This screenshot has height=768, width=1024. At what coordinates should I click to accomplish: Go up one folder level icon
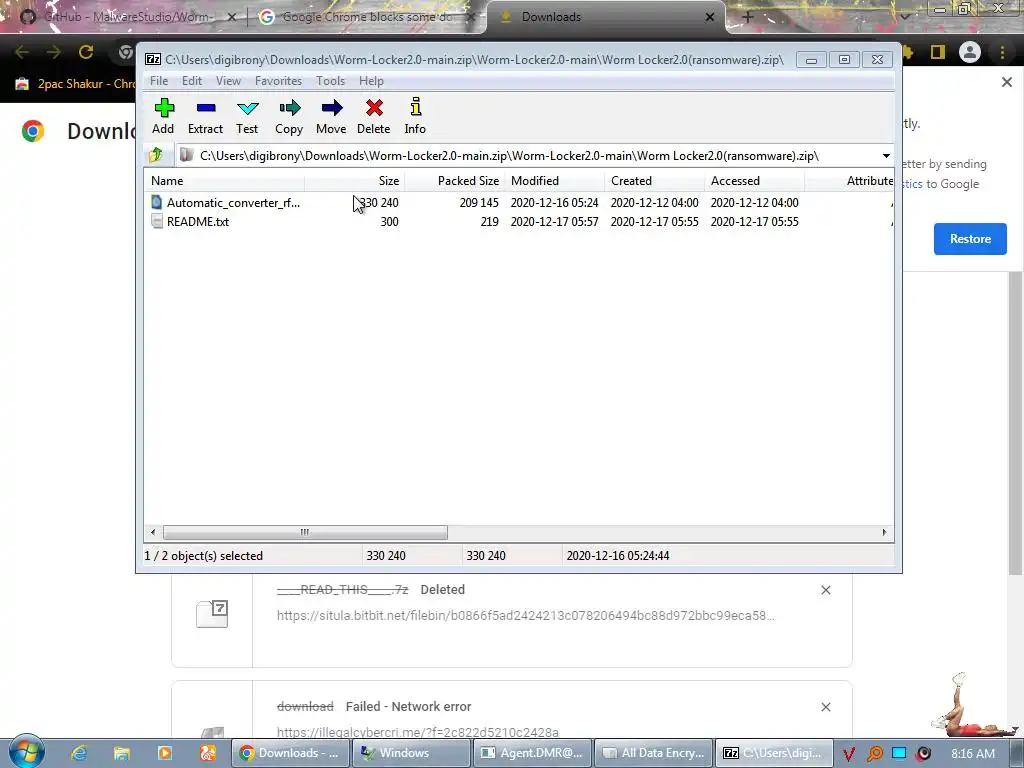(x=156, y=155)
